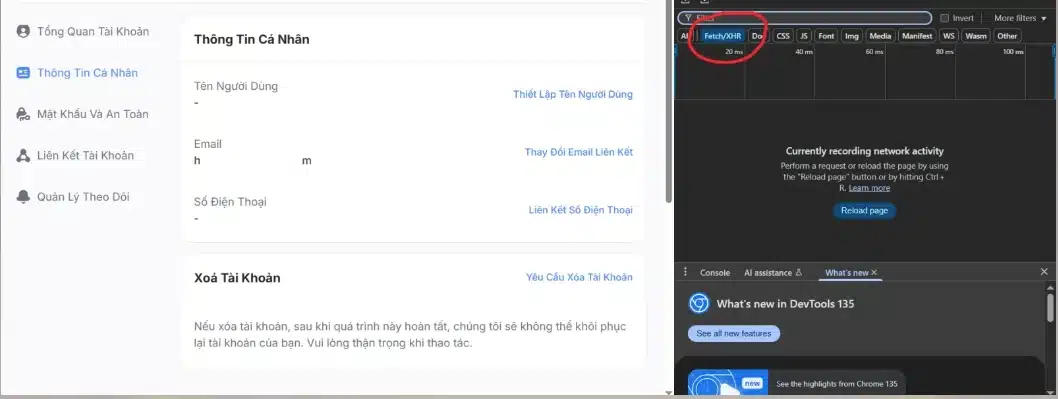Select the Manifest filter chip
The height and width of the screenshot is (399, 1058).
coord(917,36)
